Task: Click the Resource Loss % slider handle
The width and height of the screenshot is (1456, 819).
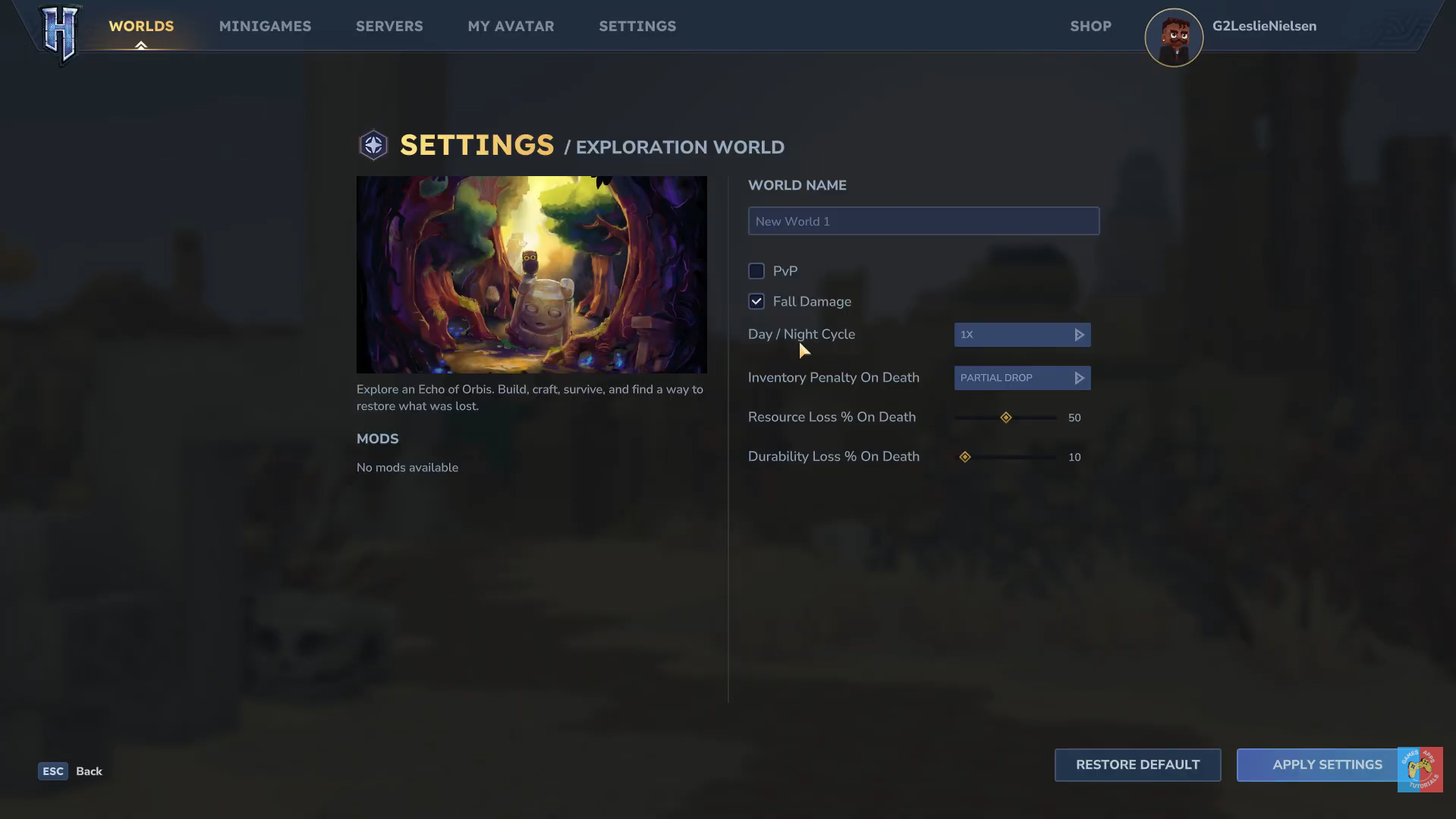Action: tap(1005, 417)
